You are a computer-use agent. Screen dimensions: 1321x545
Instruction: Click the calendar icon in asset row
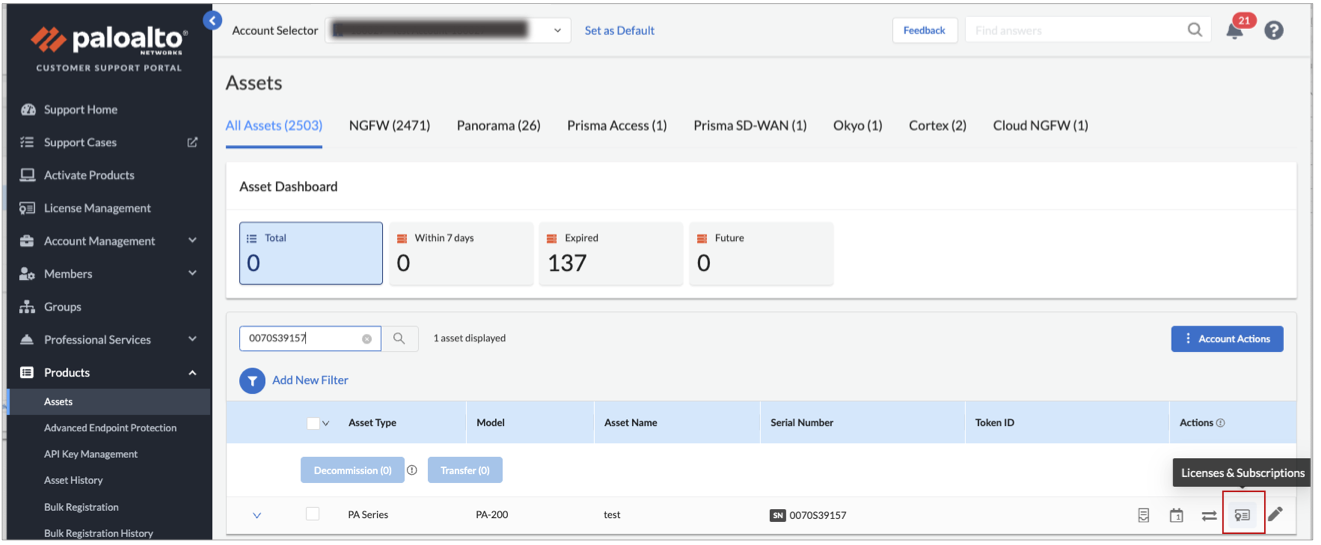(1177, 516)
